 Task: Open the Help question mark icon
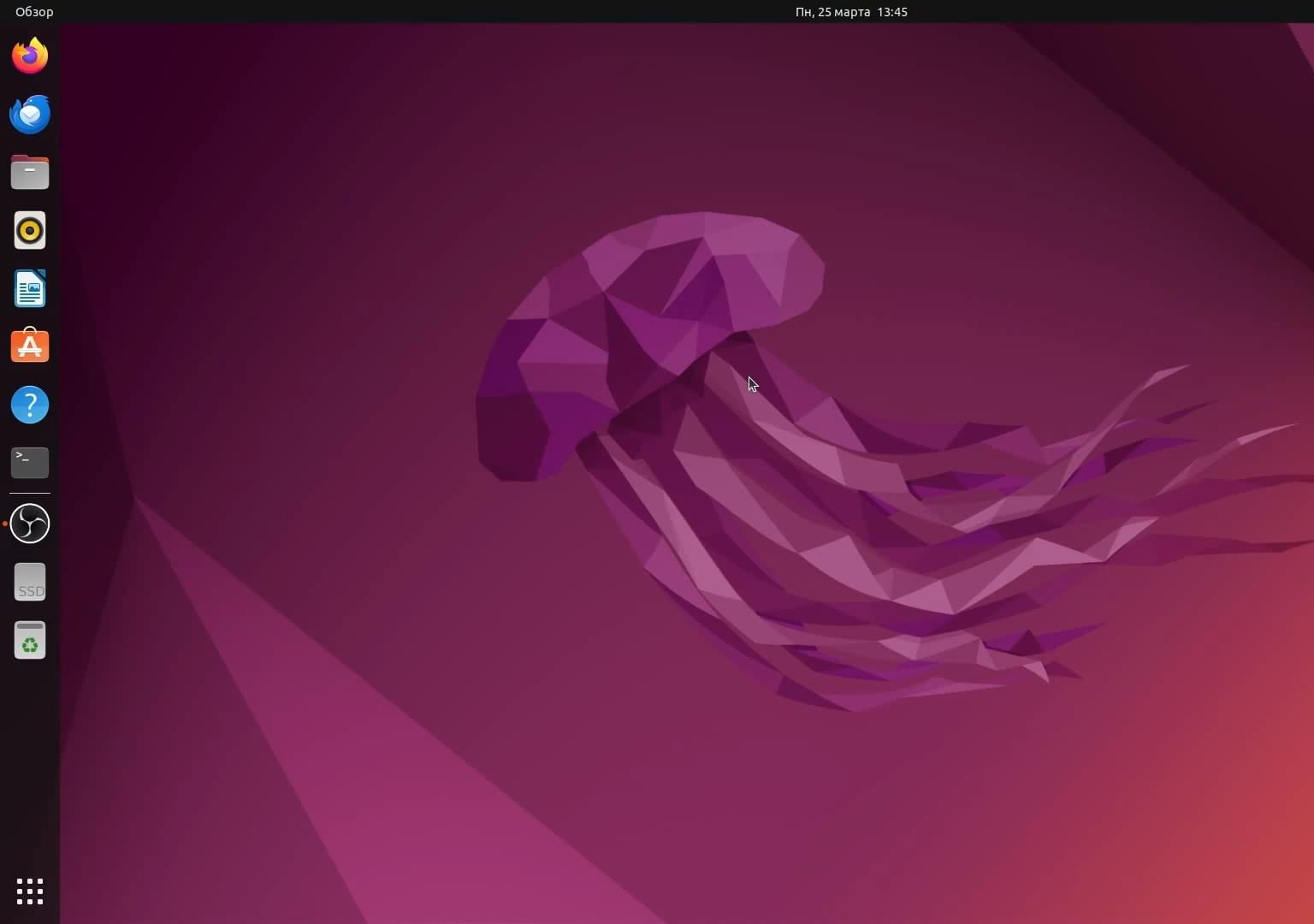[30, 405]
